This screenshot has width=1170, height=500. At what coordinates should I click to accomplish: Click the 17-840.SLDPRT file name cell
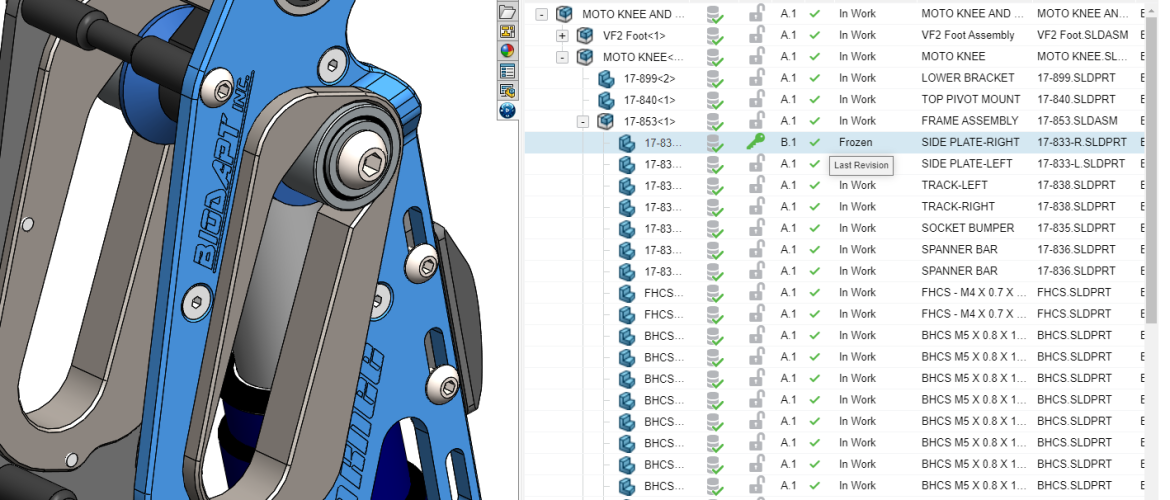click(x=1078, y=100)
